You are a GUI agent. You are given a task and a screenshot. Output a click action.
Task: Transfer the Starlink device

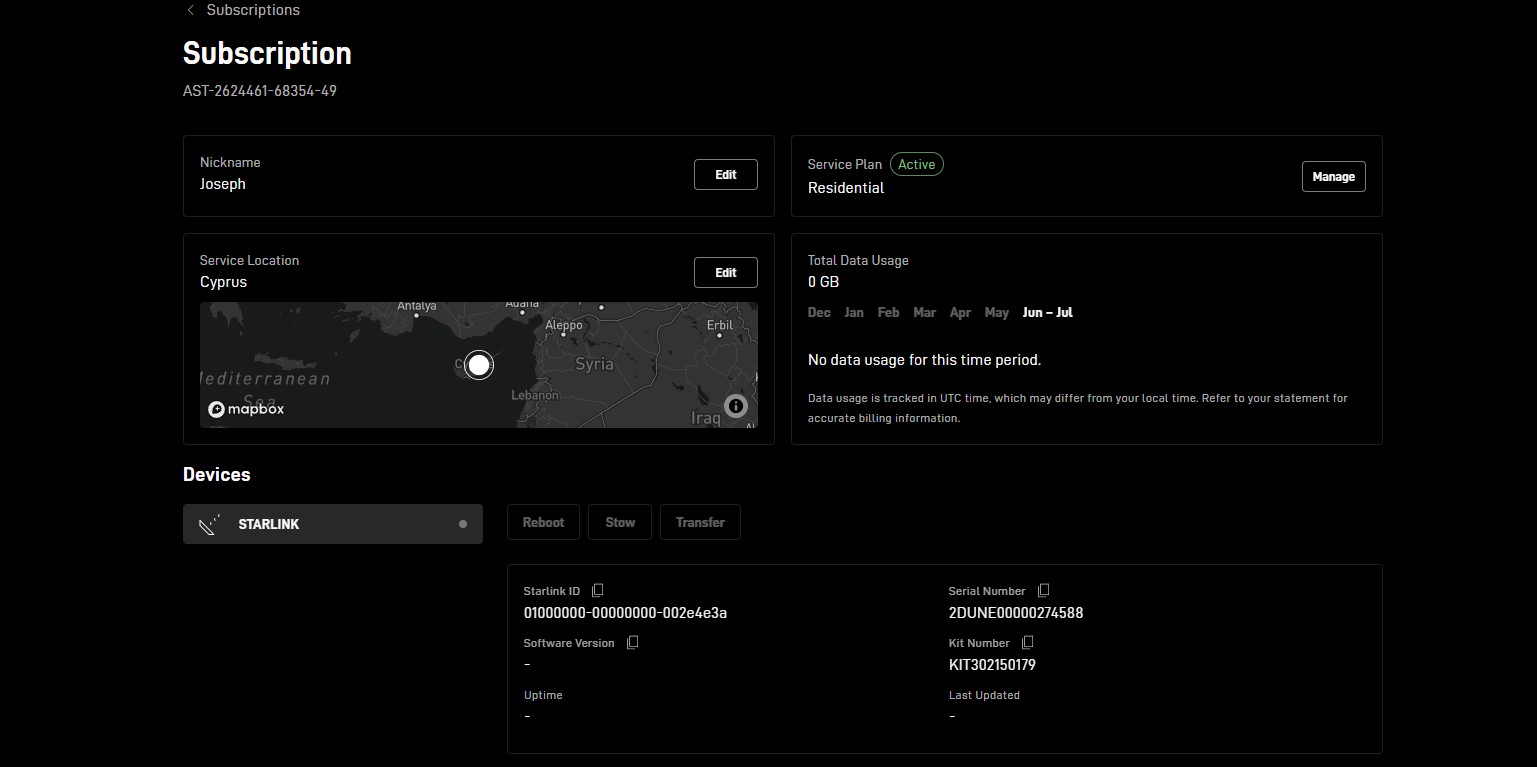click(700, 523)
